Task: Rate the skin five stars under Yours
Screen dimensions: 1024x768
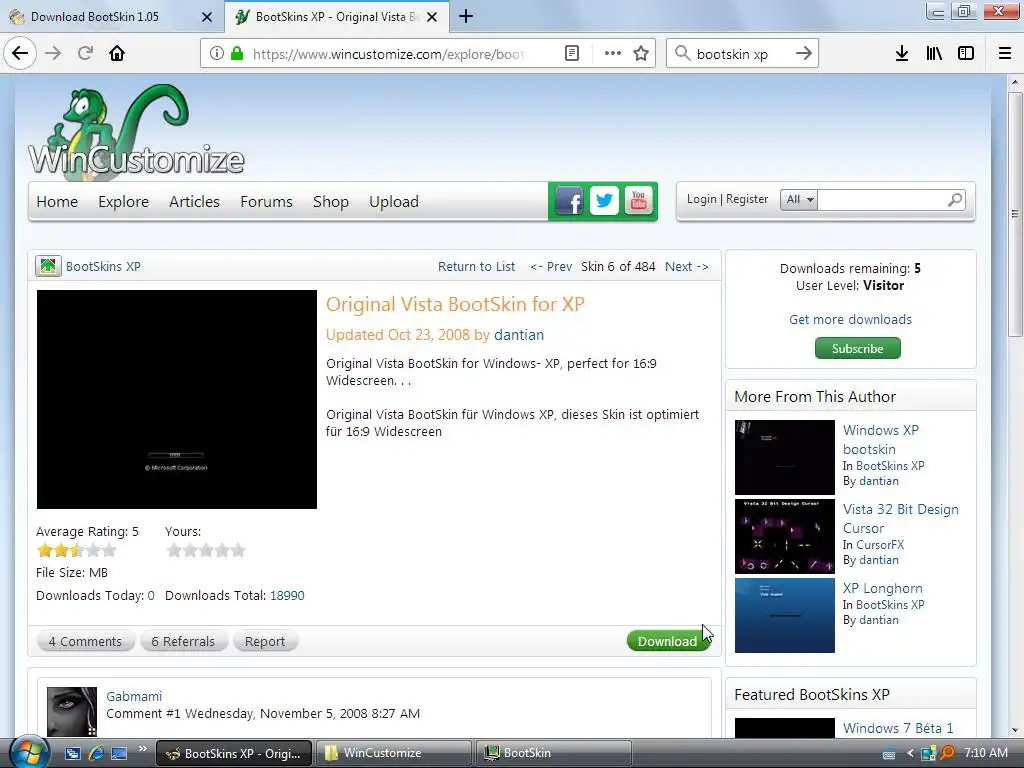Action: (x=238, y=551)
